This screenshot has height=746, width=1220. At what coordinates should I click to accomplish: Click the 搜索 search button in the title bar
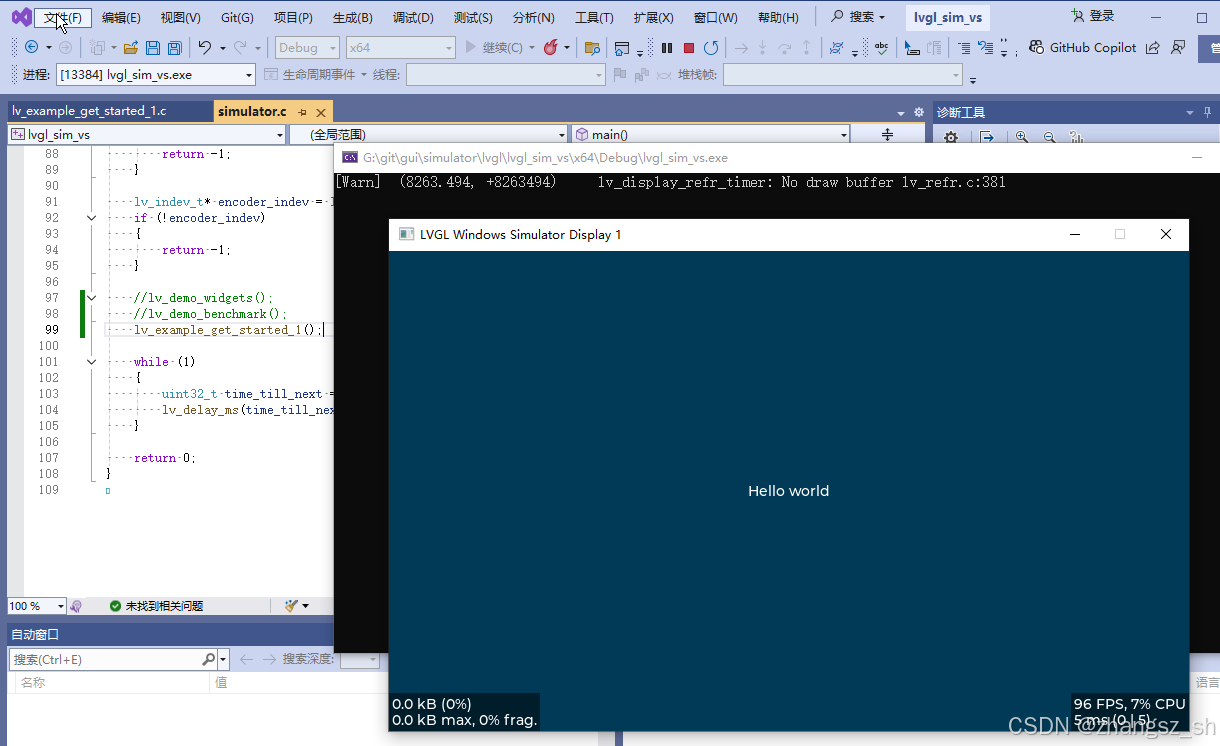tap(858, 17)
